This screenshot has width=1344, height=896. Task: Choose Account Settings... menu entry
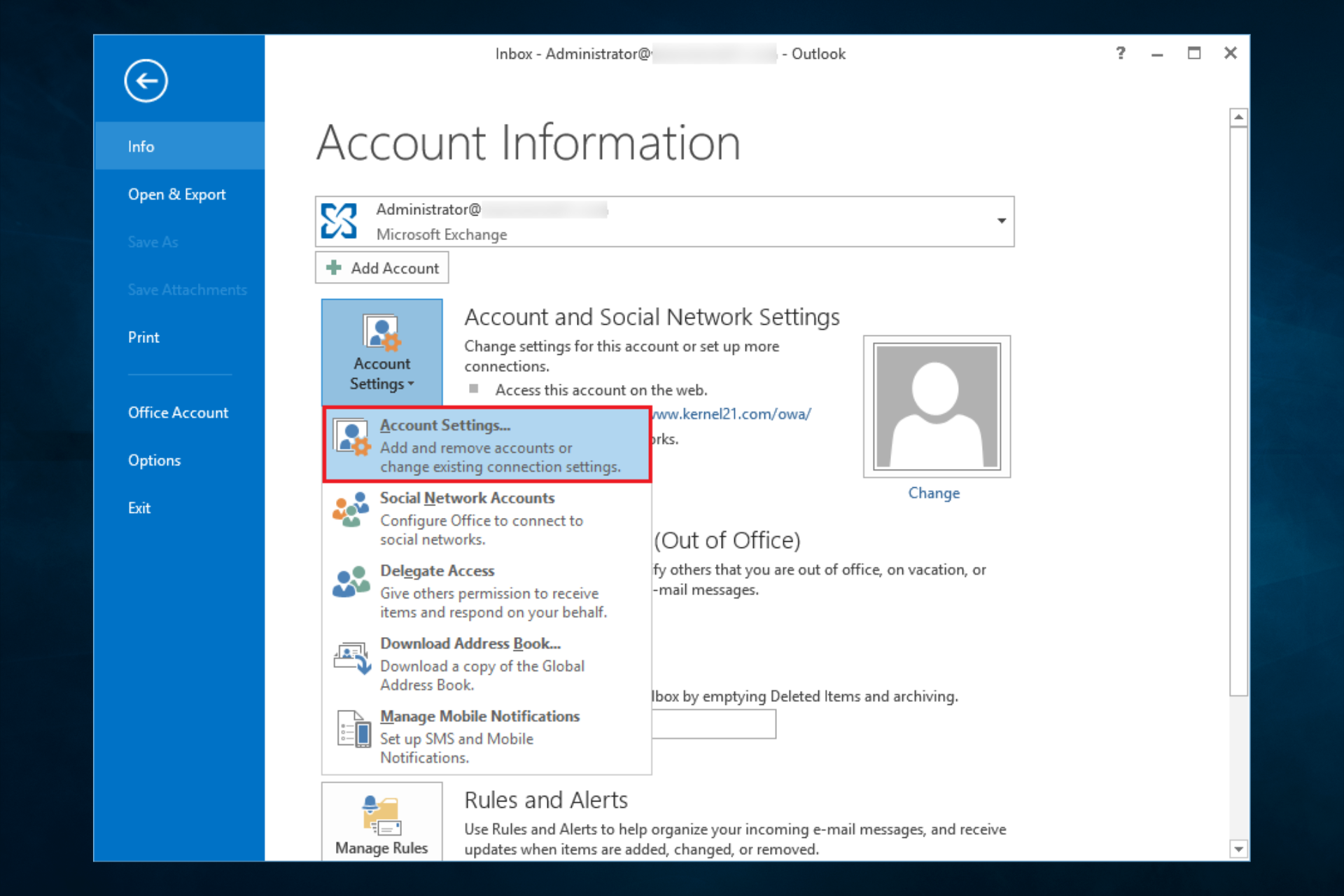click(487, 445)
